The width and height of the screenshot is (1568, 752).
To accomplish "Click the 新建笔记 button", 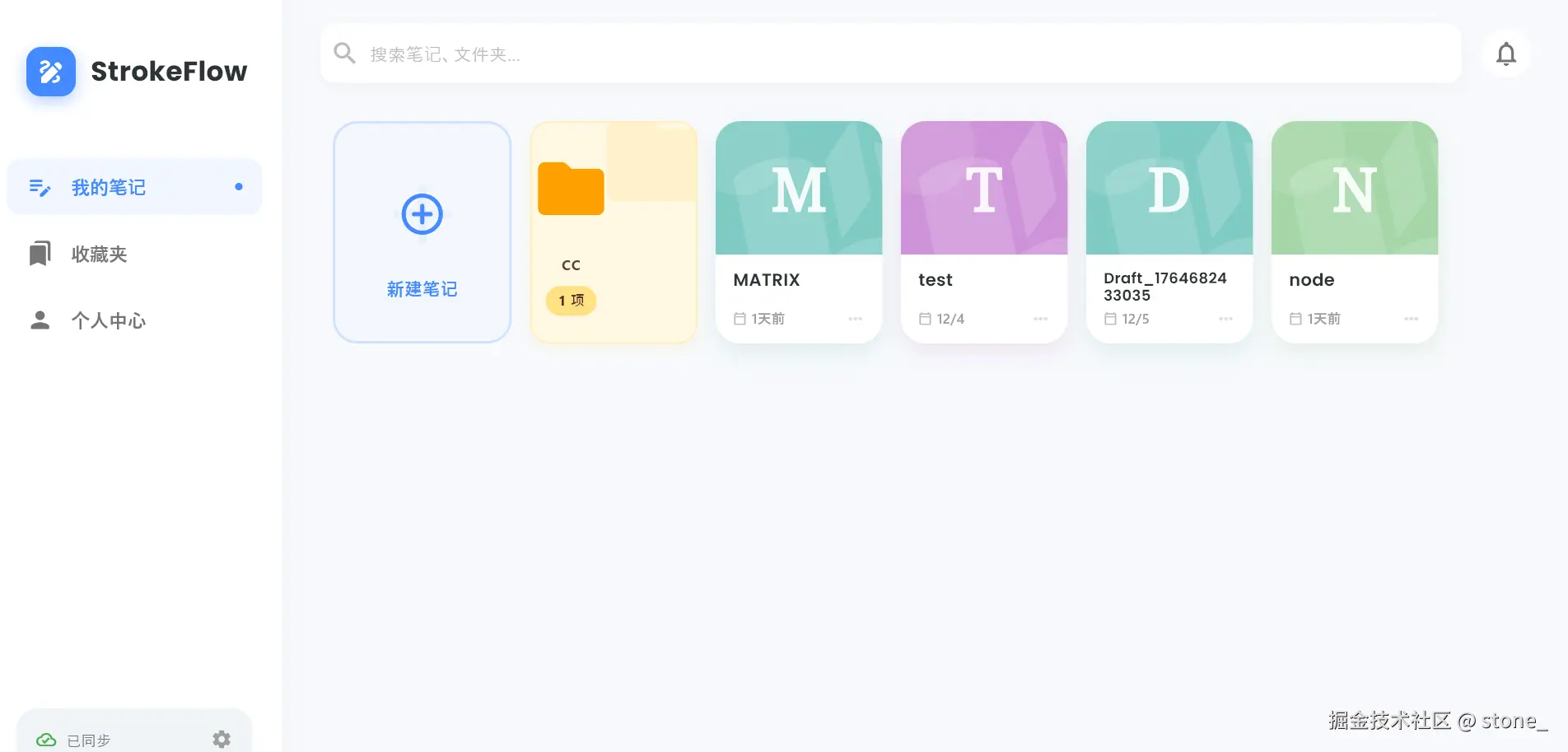I will [422, 232].
